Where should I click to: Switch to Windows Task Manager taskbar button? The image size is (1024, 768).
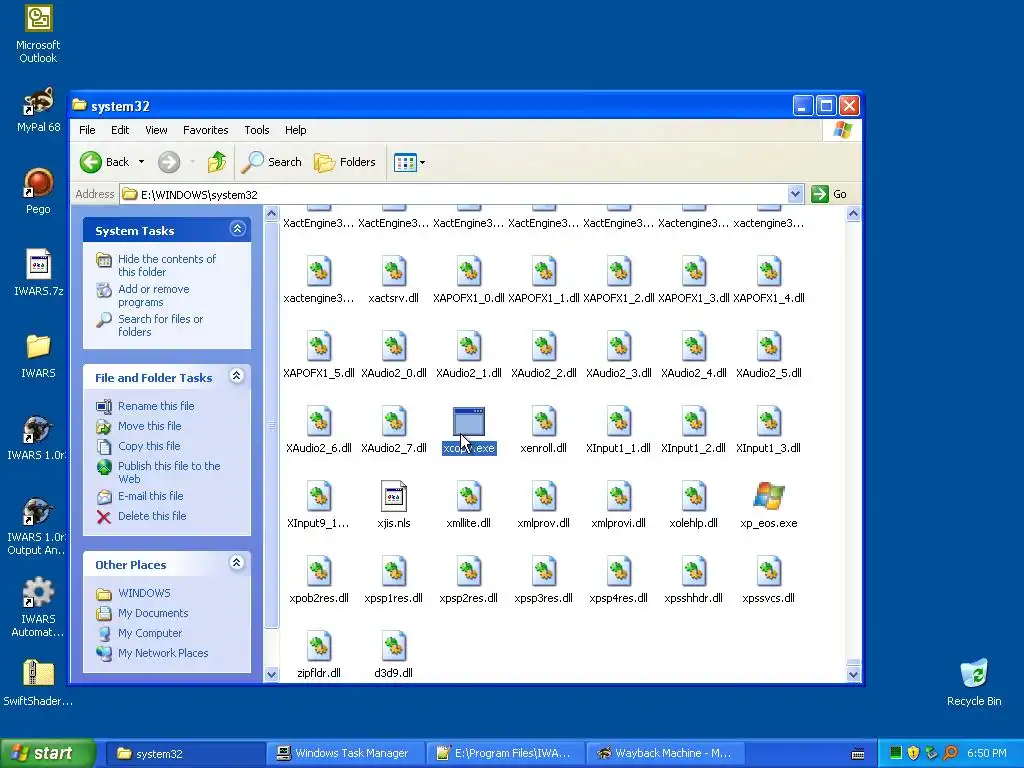click(345, 753)
